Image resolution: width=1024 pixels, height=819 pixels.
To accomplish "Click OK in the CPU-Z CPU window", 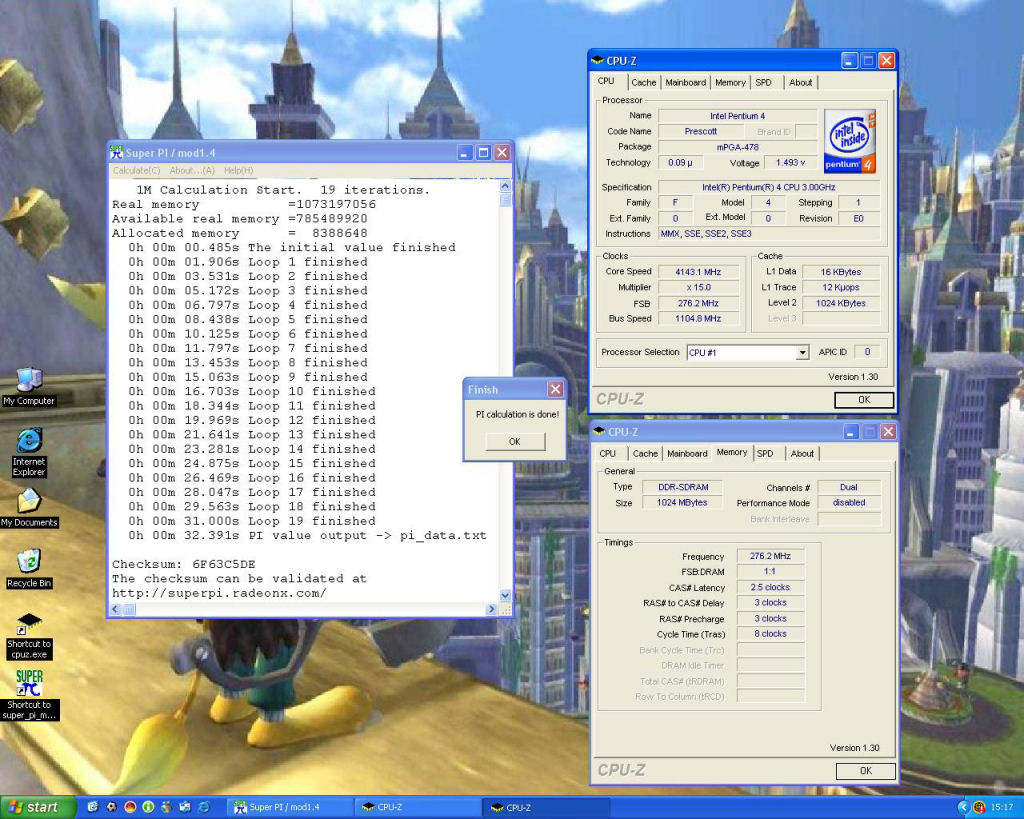I will click(864, 400).
